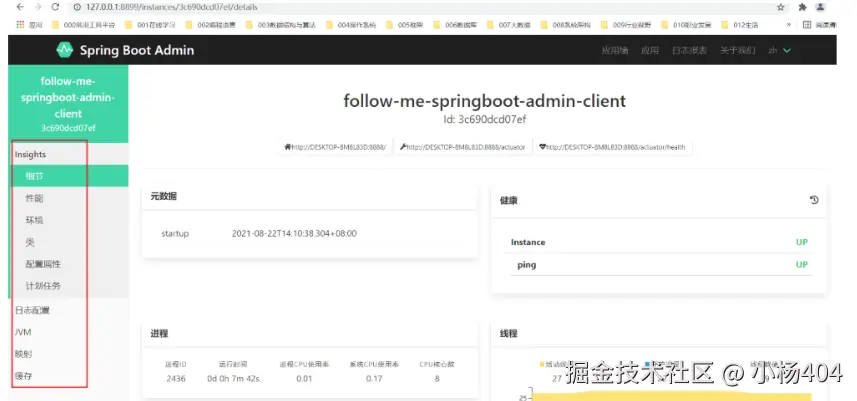The image size is (857, 401).
Task: Open 缓存 in the sidebar
Action: pos(68,376)
